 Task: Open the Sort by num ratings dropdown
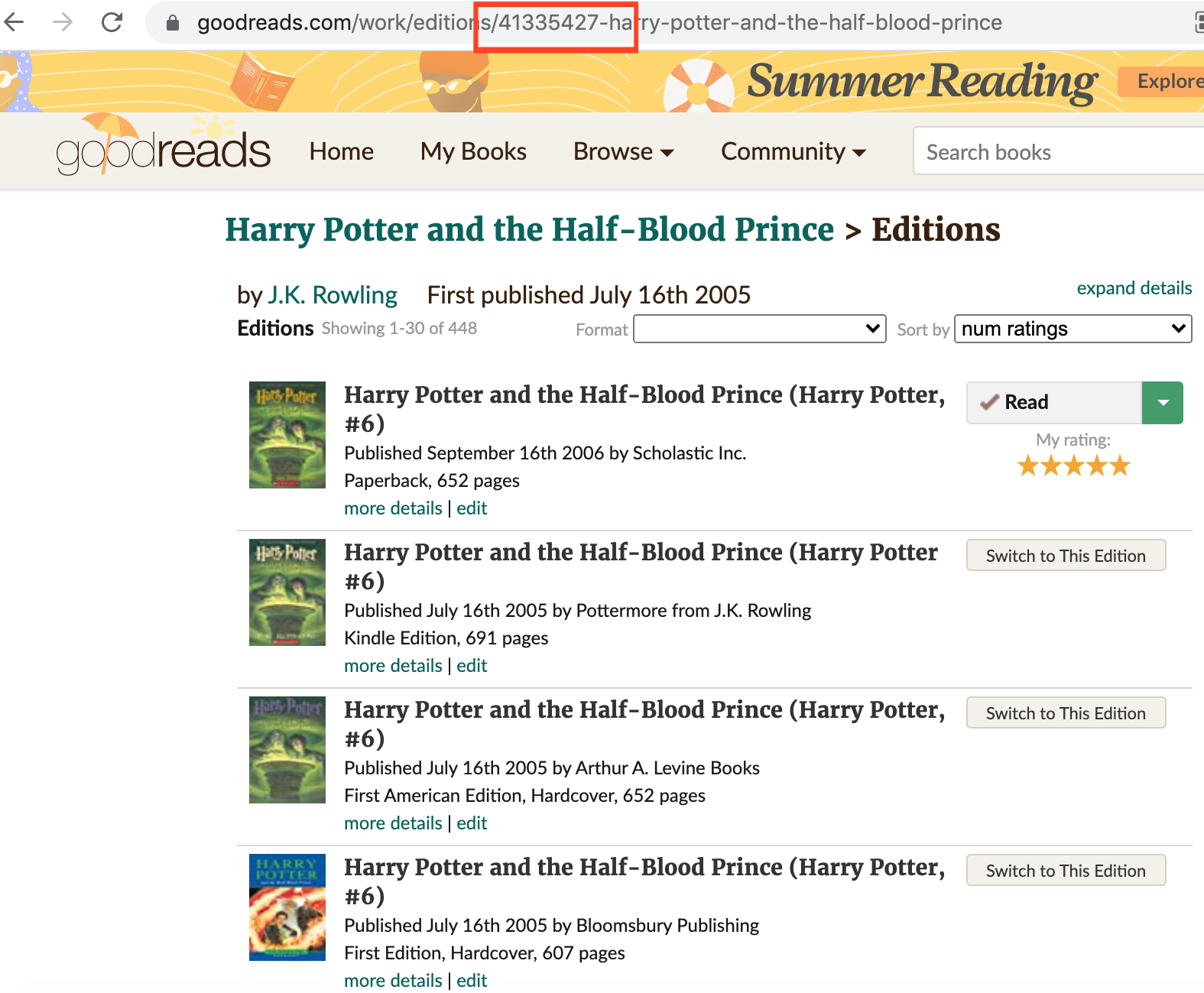tap(1073, 329)
